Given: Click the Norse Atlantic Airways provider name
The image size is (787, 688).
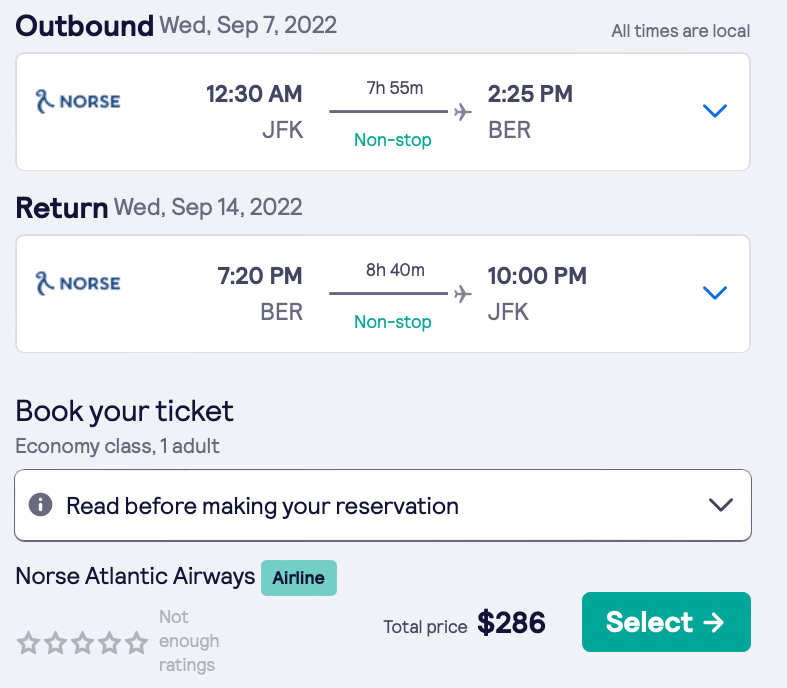Looking at the screenshot, I should (x=135, y=577).
